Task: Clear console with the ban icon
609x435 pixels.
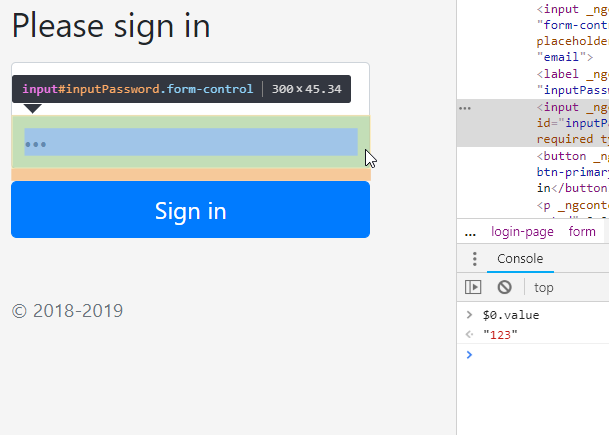Action: tap(505, 287)
